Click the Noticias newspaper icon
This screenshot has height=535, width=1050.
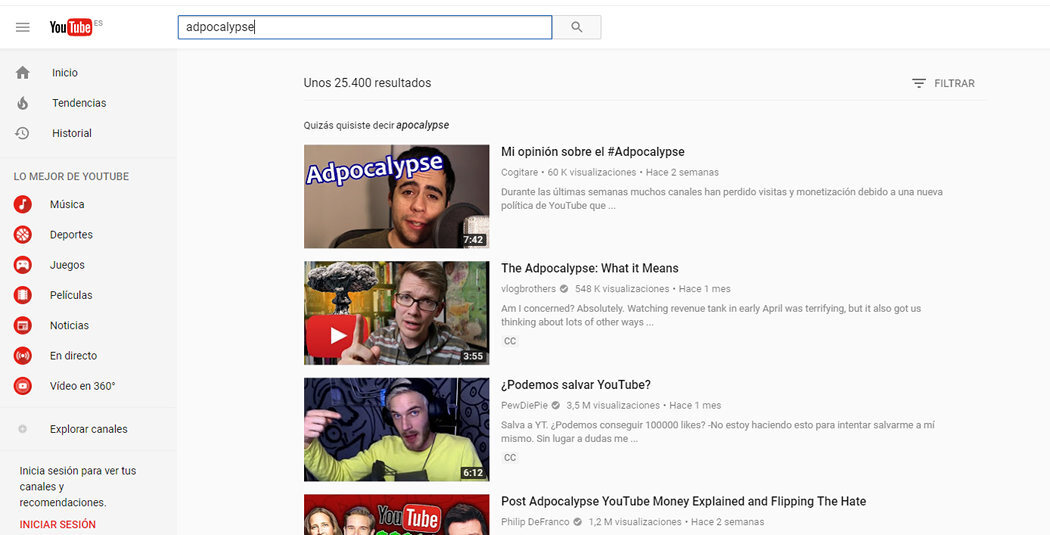(23, 325)
